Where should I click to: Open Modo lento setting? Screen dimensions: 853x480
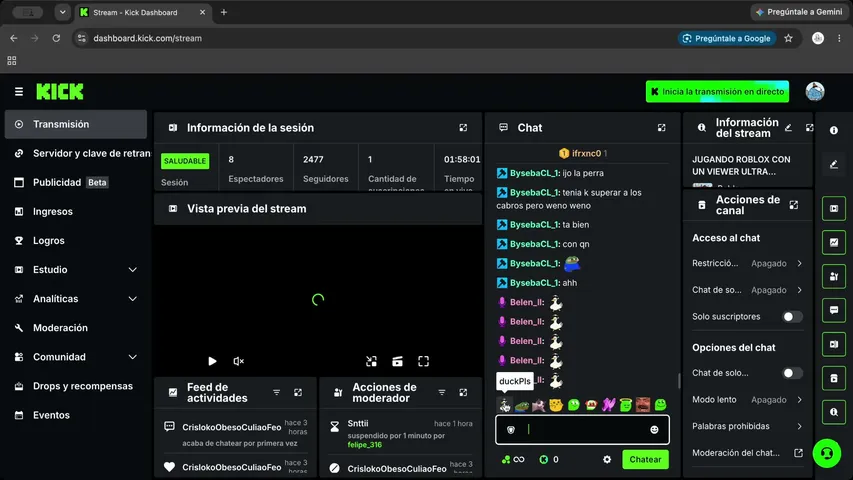point(747,399)
